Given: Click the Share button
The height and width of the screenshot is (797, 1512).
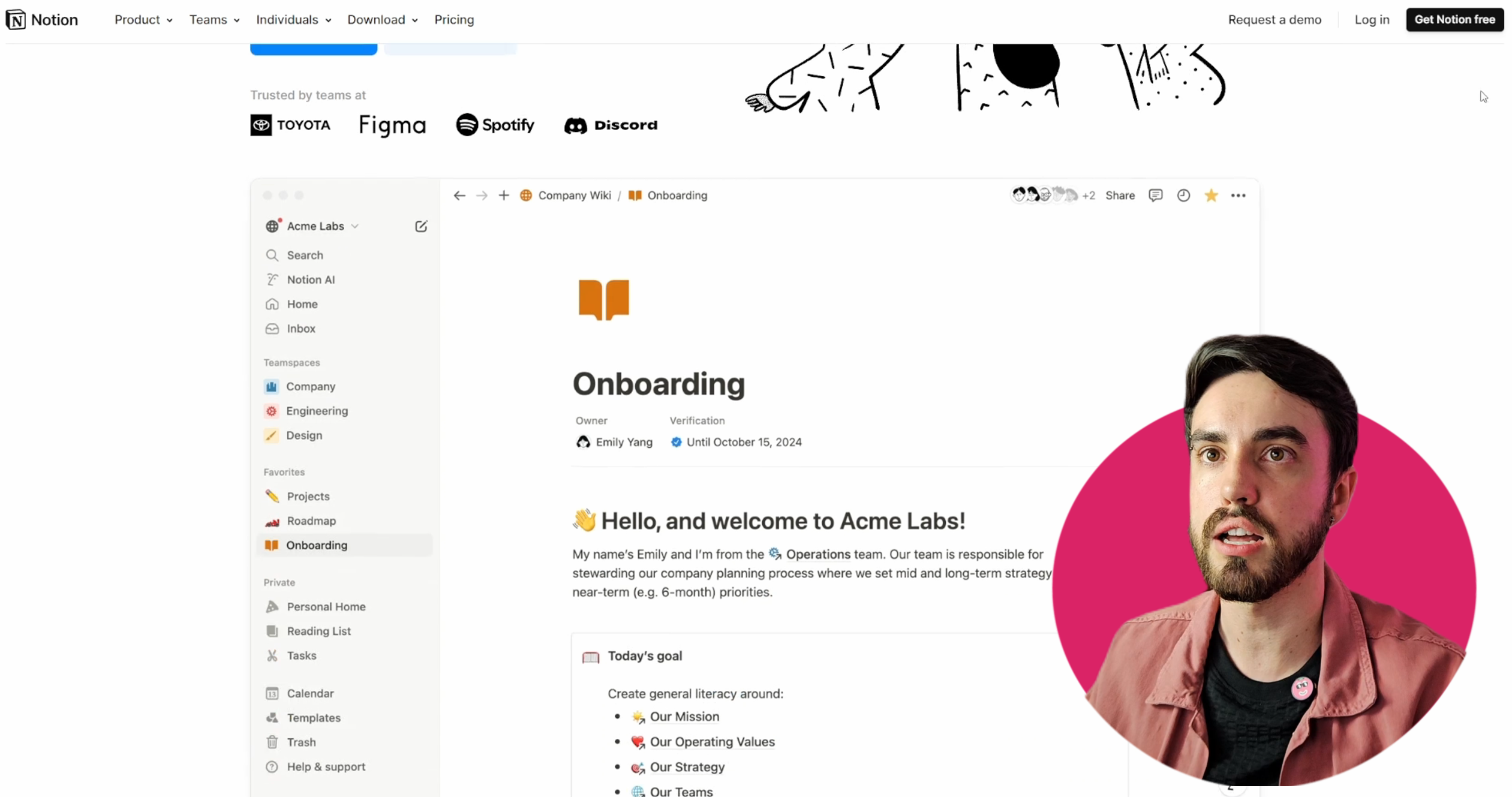Looking at the screenshot, I should click(x=1120, y=196).
